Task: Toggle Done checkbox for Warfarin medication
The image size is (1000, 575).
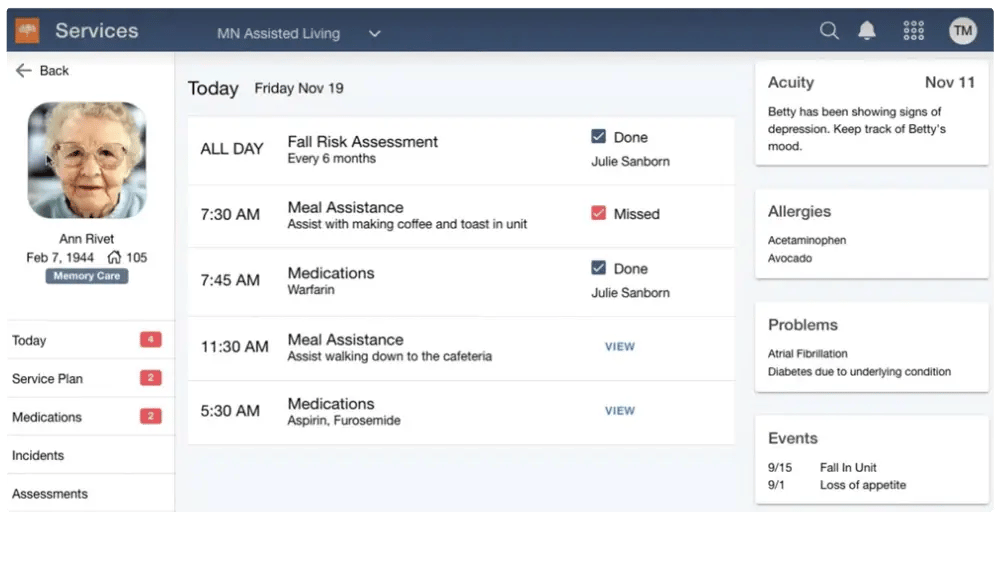Action: tap(599, 268)
